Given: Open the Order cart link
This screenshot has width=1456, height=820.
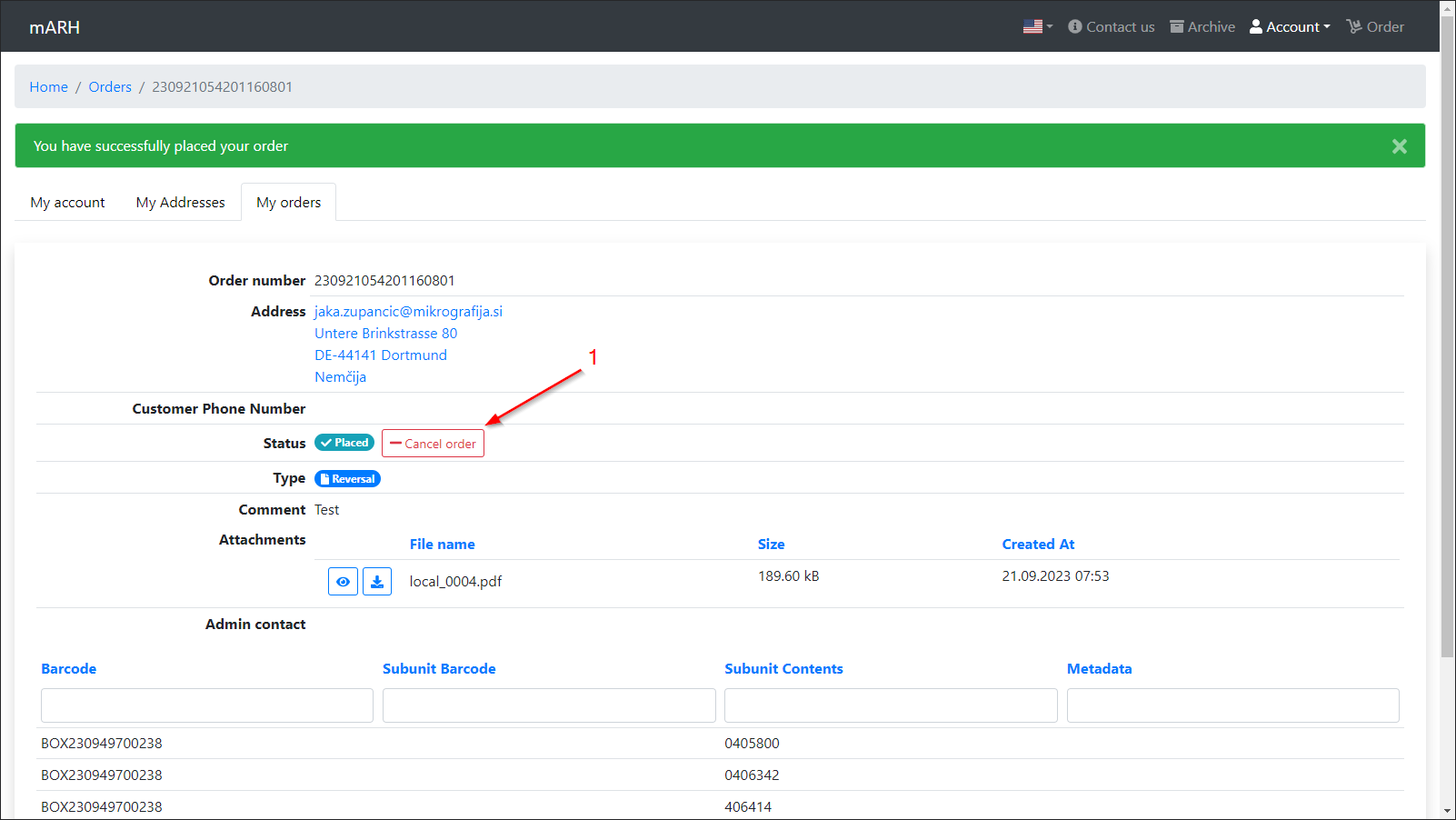Looking at the screenshot, I should [x=1374, y=27].
